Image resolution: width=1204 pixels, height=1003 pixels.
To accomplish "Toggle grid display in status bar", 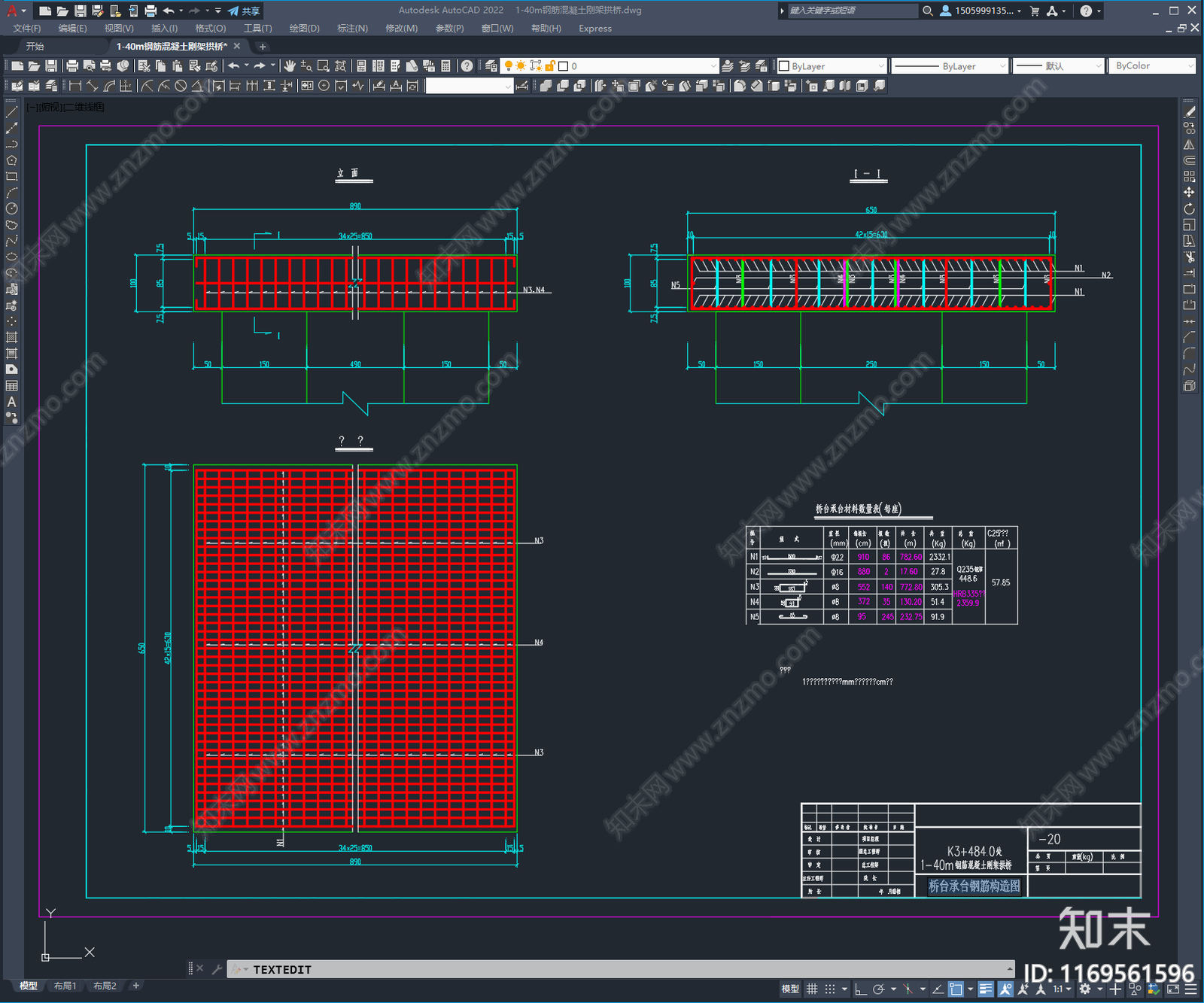I will pos(812,989).
